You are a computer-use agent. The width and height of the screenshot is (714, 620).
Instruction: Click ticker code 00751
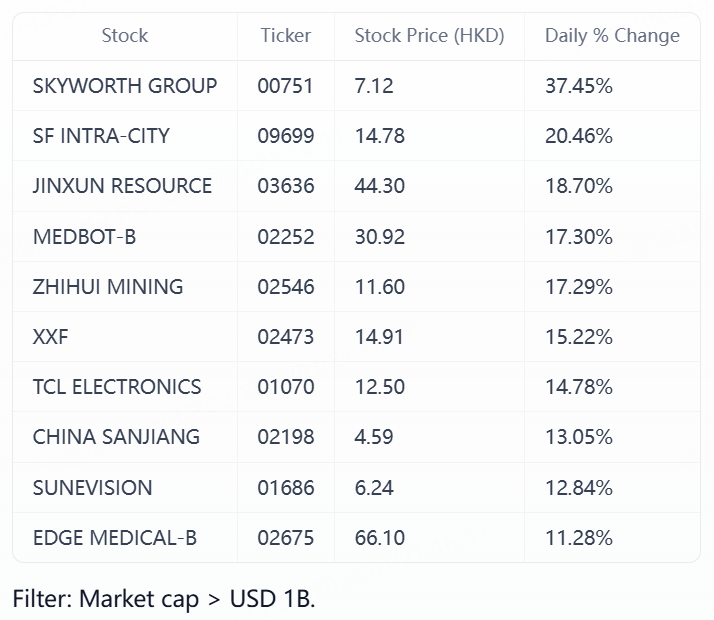click(285, 86)
